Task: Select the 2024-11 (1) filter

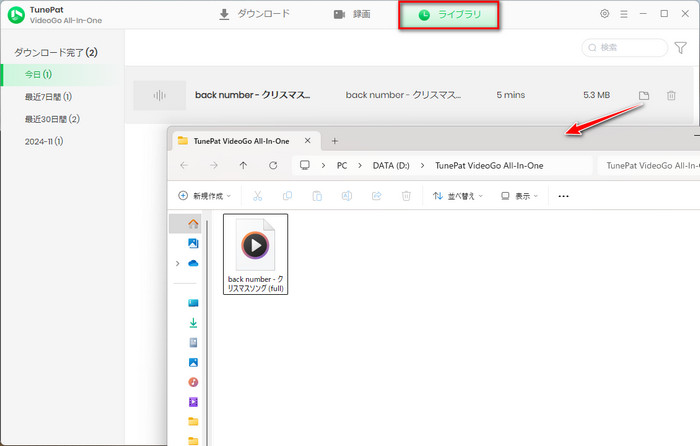Action: click(x=44, y=142)
